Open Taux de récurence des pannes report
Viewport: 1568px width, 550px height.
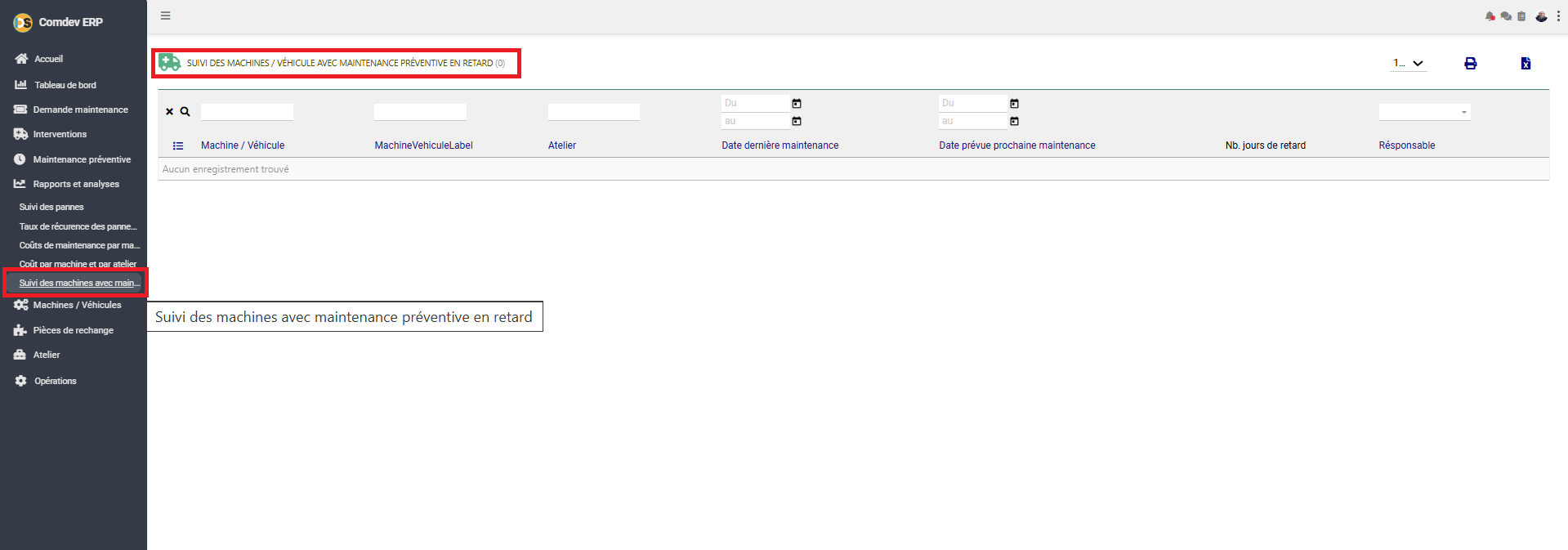pyautogui.click(x=78, y=226)
